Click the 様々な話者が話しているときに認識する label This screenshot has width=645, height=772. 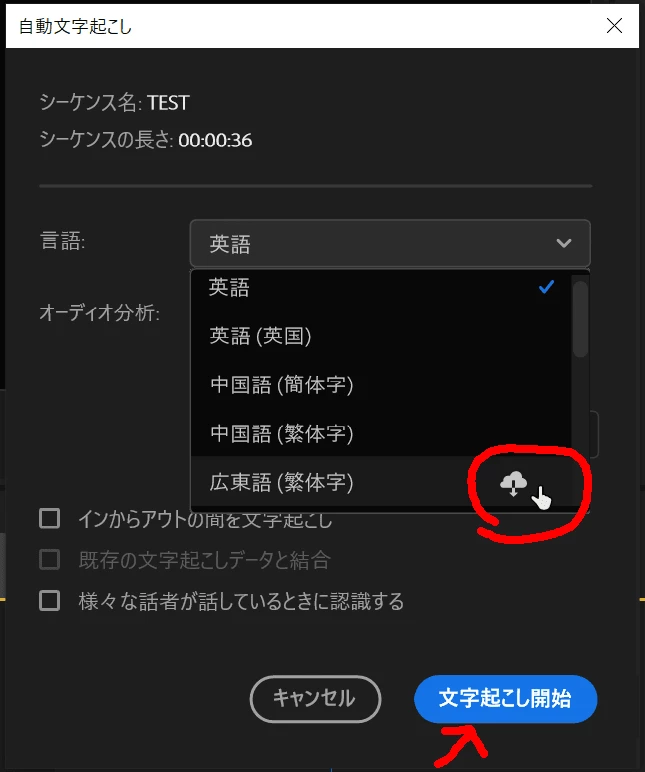(241, 601)
